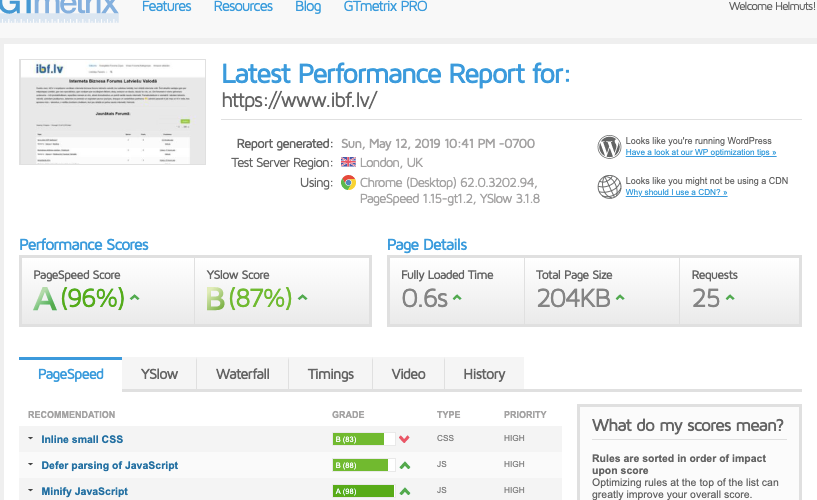Click the Chrome browser icon
Viewport: 817px width, 500px height.
(x=348, y=183)
